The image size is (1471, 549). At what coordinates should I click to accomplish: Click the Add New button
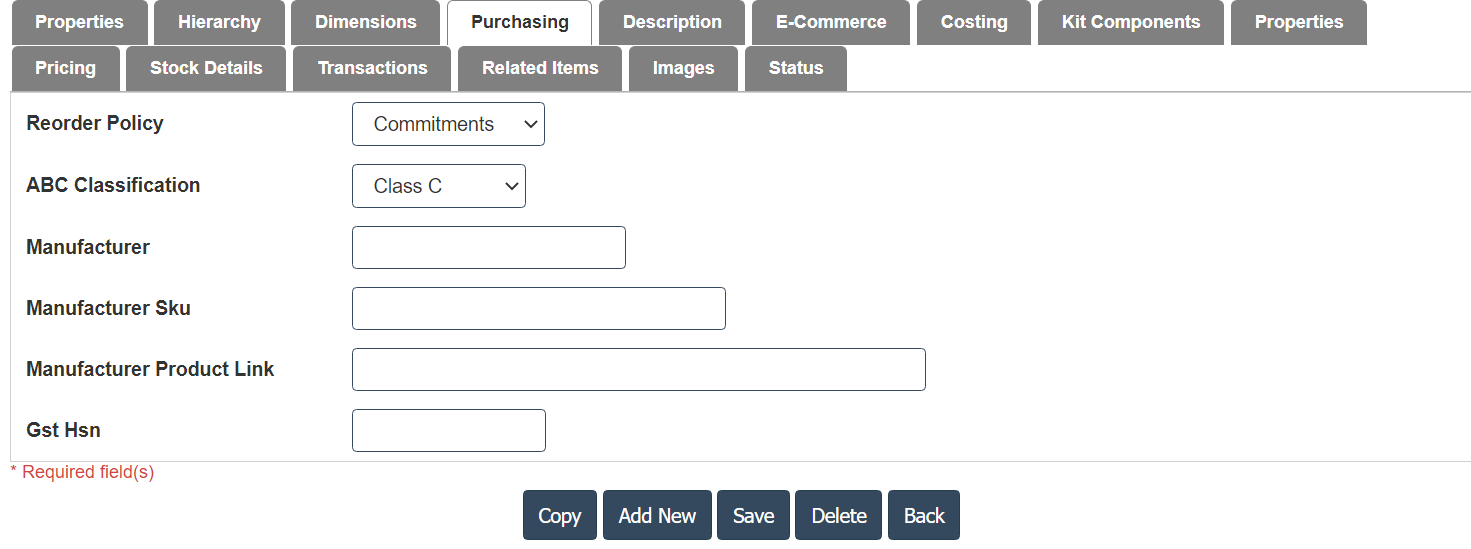pyautogui.click(x=657, y=515)
